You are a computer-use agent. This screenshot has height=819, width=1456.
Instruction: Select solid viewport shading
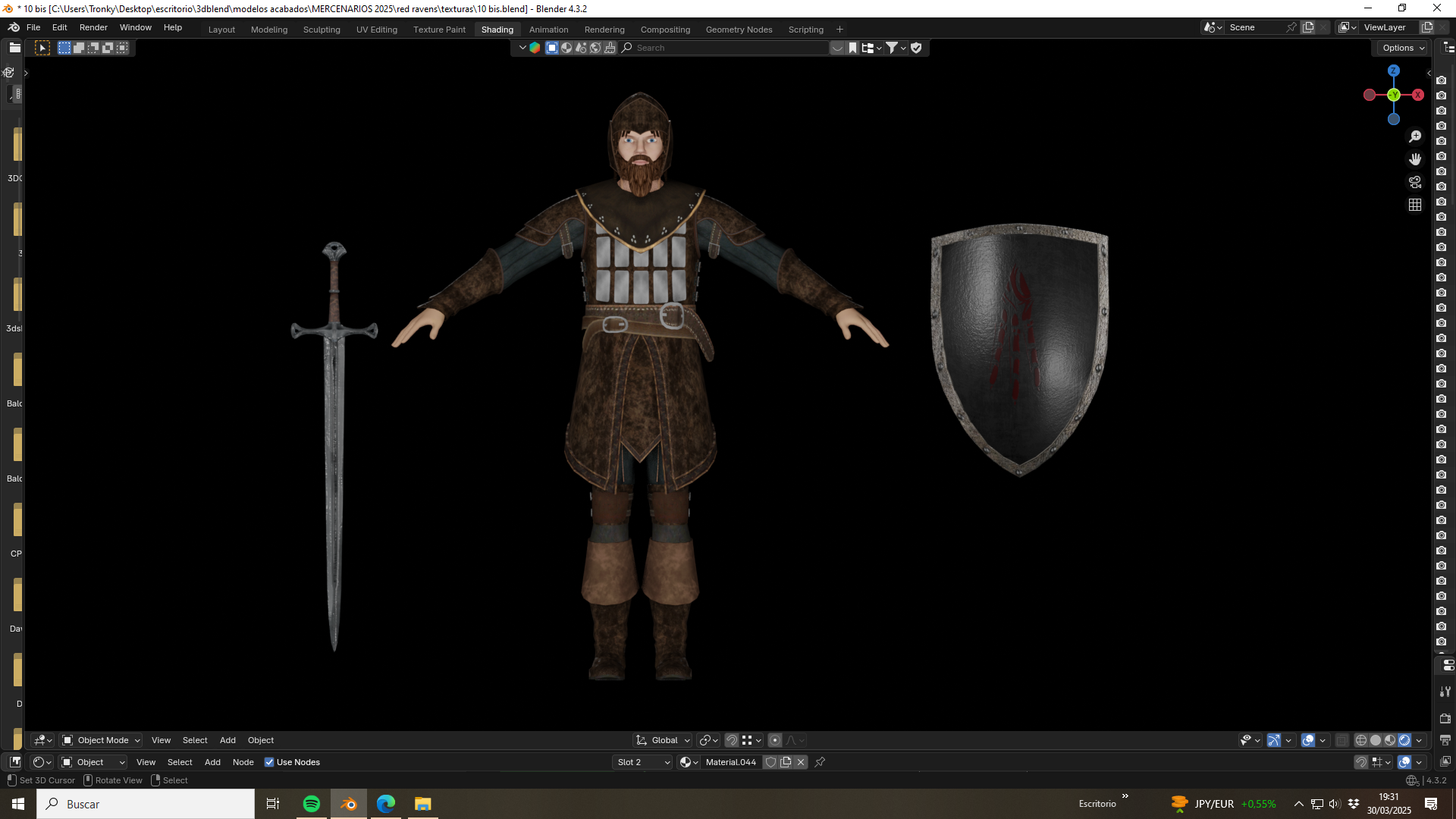1376,740
